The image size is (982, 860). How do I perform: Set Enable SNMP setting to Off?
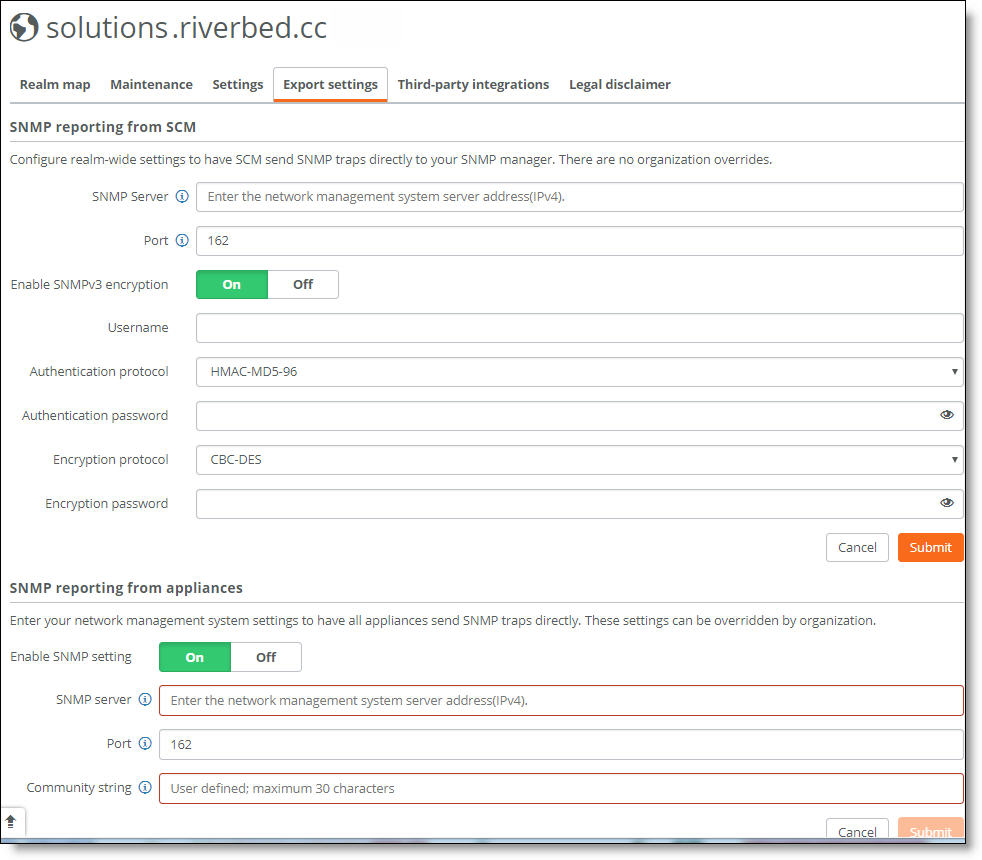click(x=266, y=657)
